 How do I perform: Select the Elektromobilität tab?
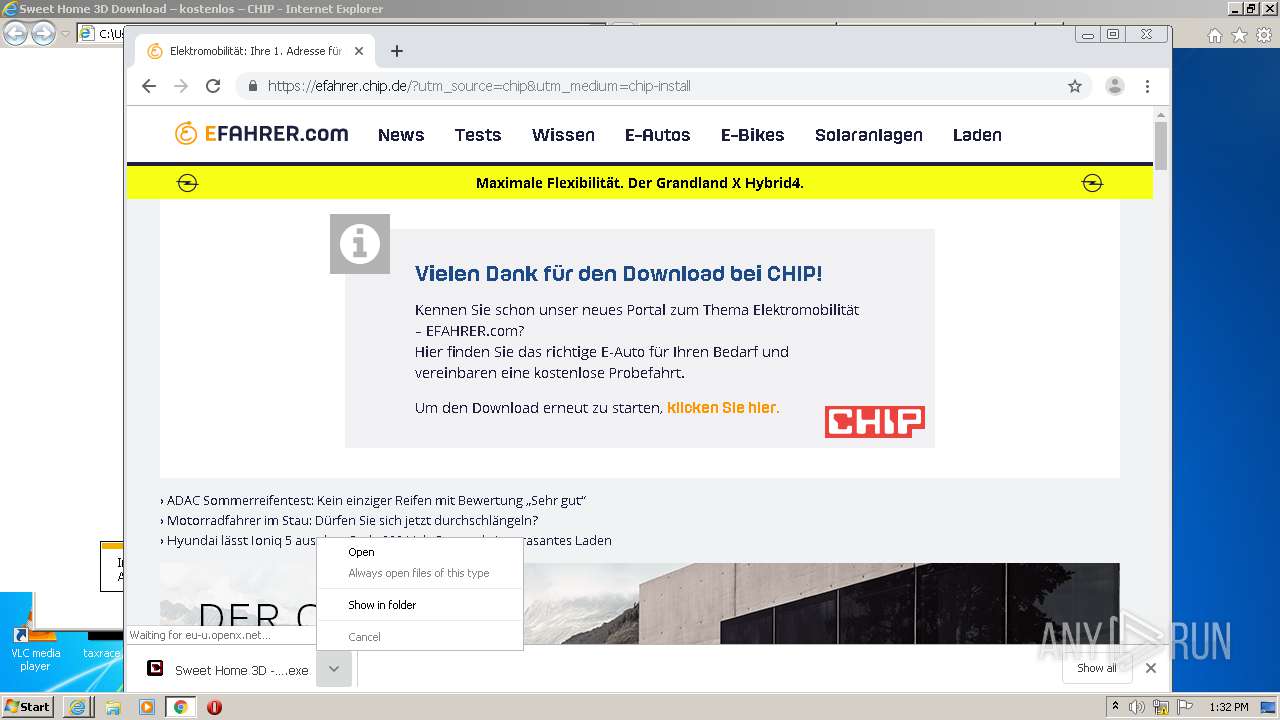pos(256,51)
